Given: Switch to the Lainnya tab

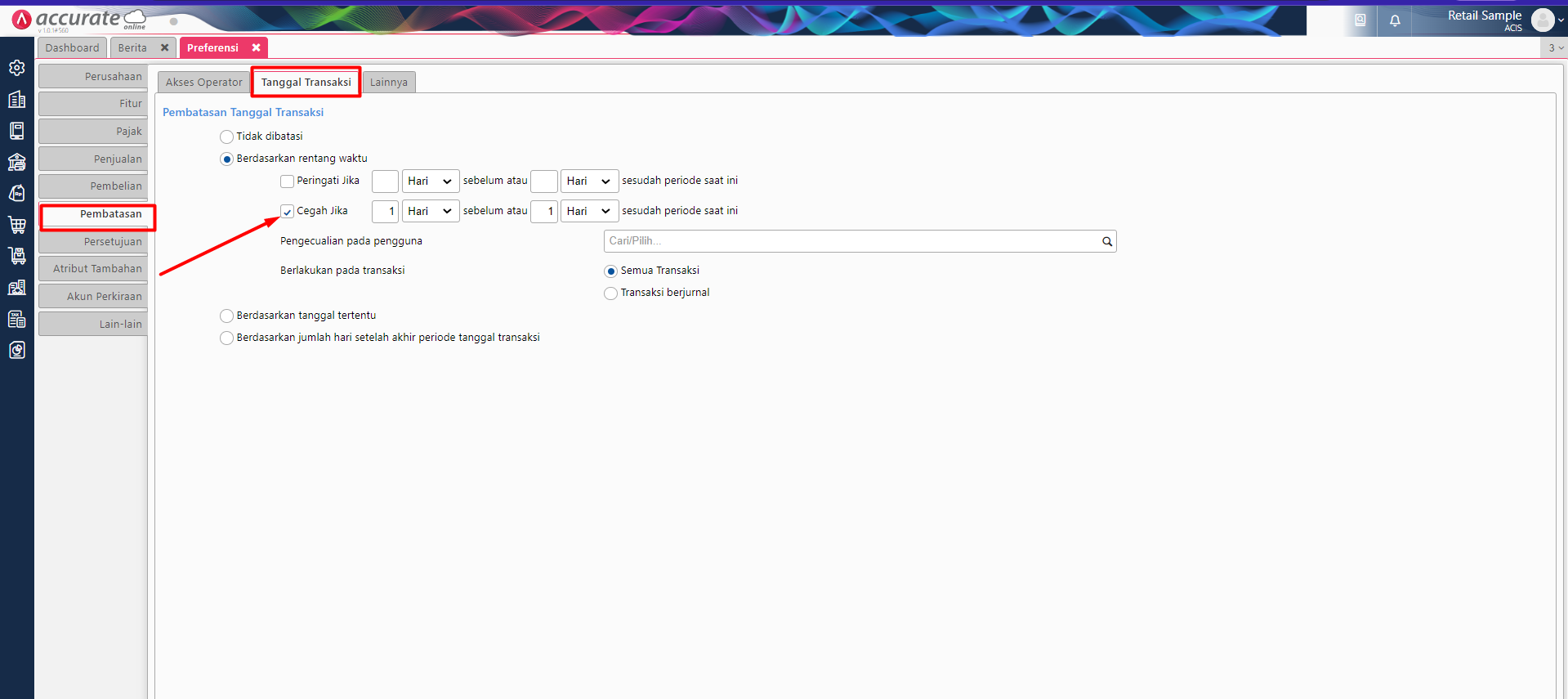Looking at the screenshot, I should (389, 83).
